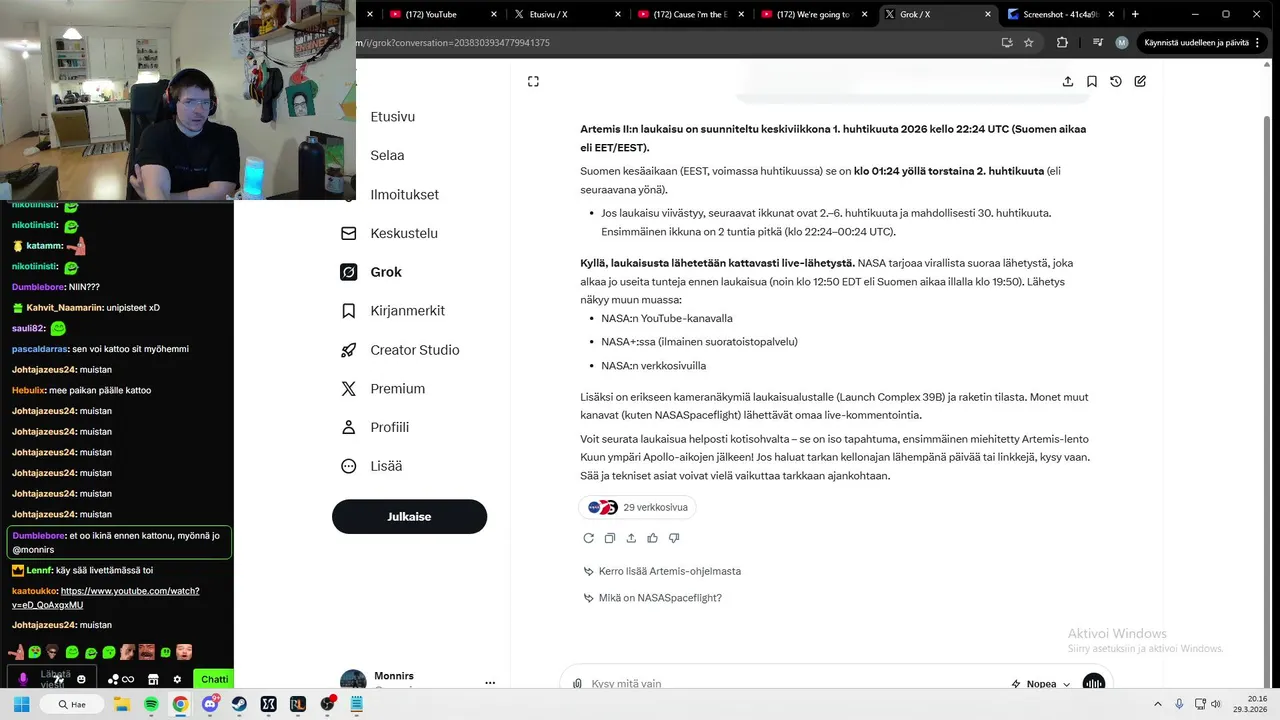Open the Chrome extensions menu
Image resolution: width=1280 pixels, height=720 pixels.
pyautogui.click(x=1062, y=43)
